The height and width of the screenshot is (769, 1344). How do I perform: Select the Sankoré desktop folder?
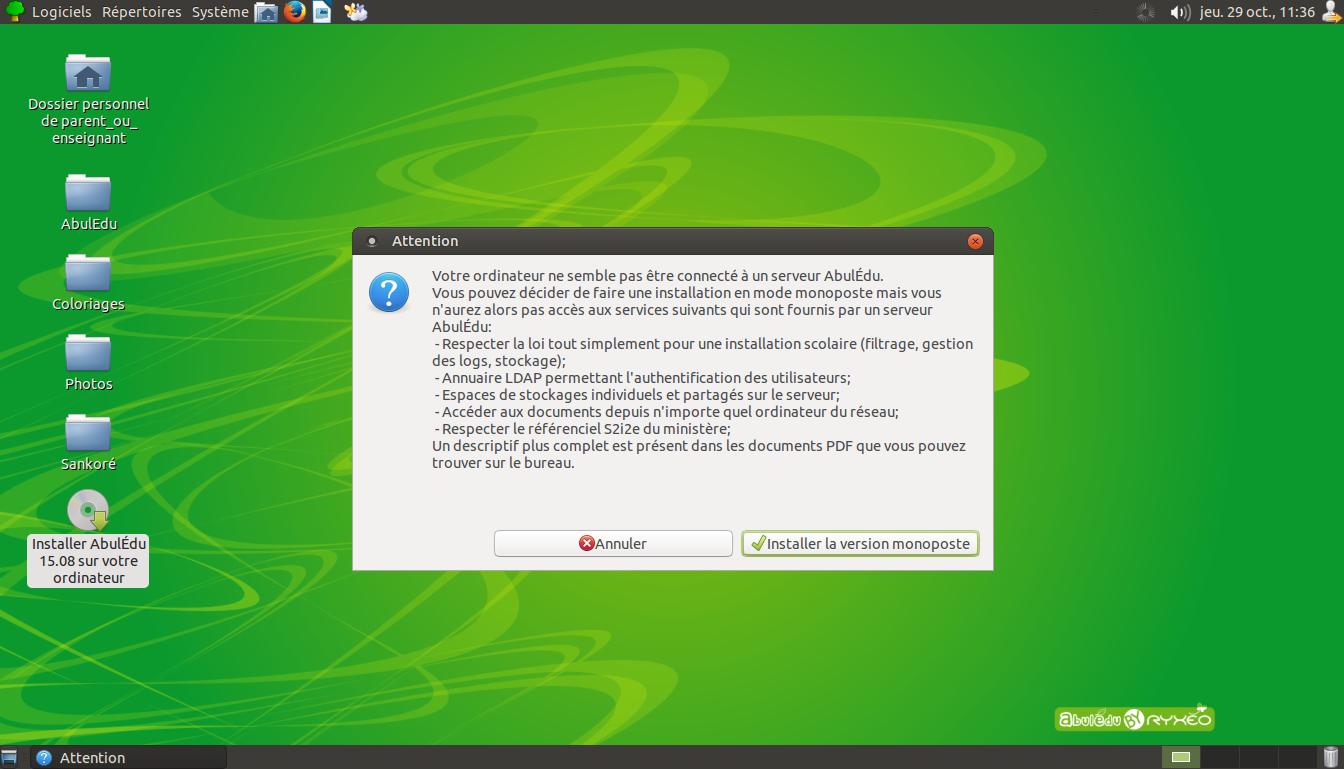click(x=88, y=441)
